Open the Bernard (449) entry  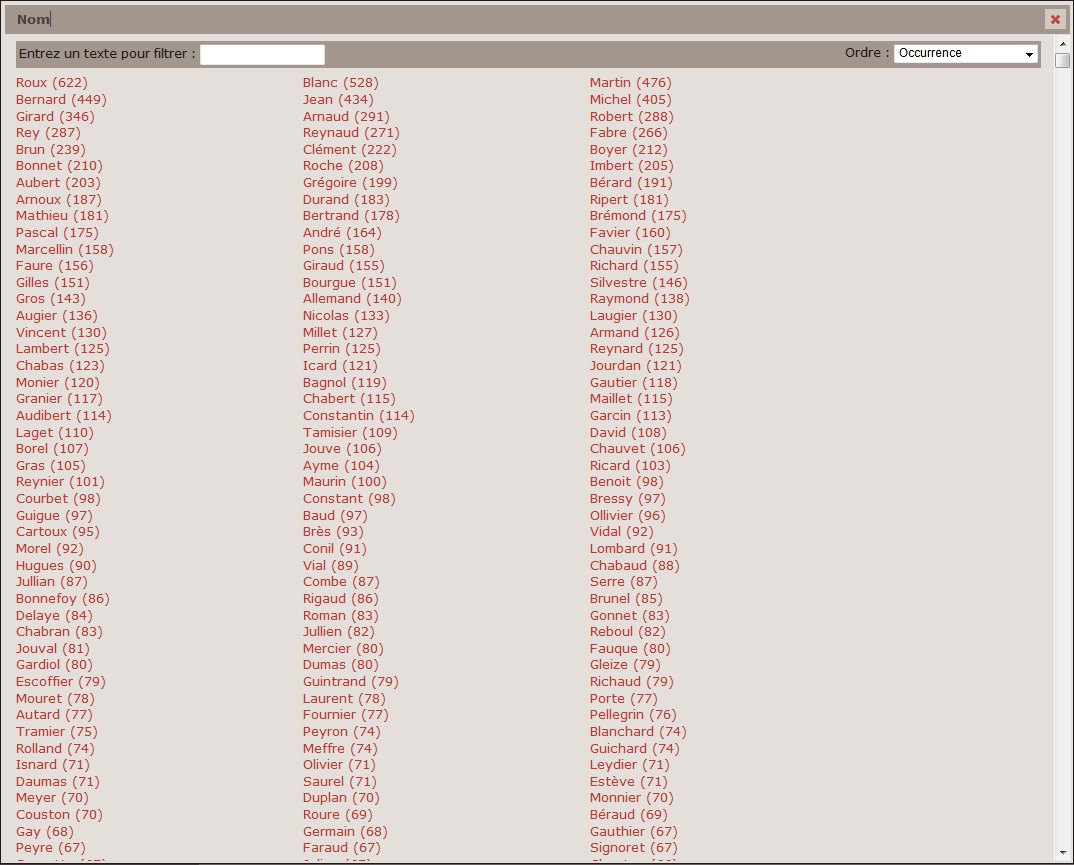point(61,100)
